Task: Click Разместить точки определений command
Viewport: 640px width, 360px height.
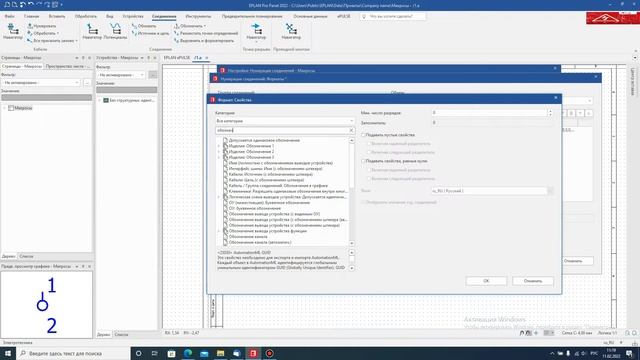Action: tap(206, 33)
